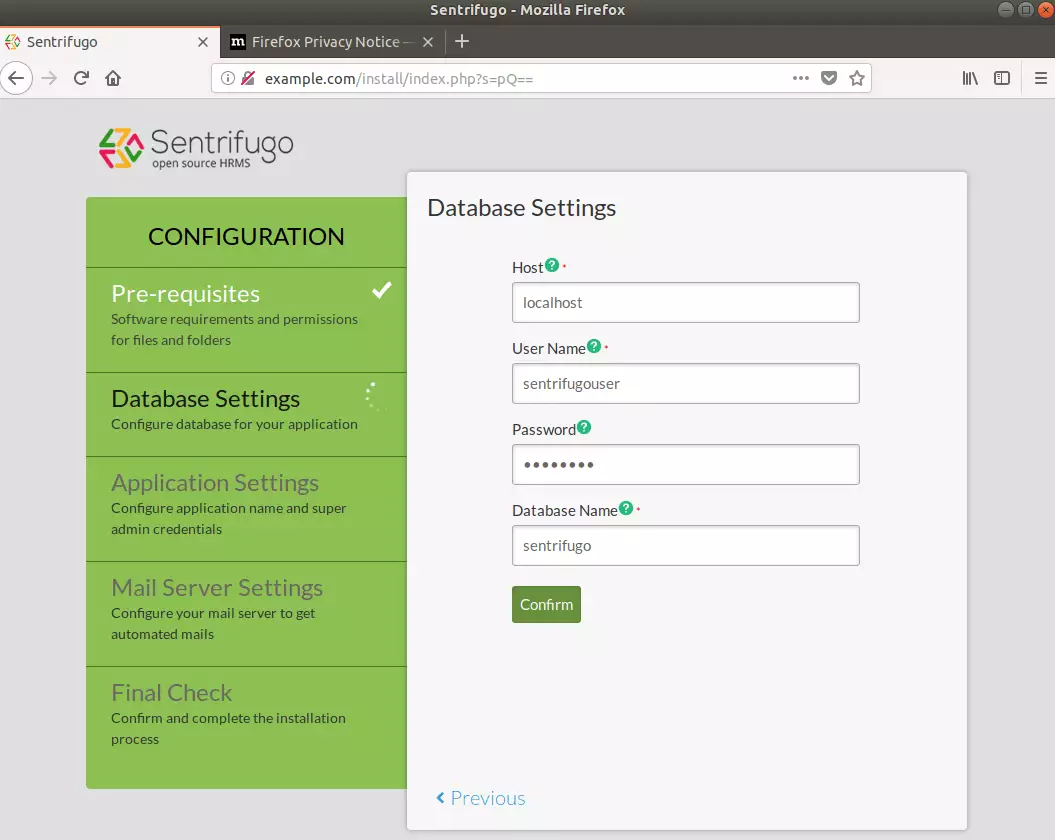Screen dimensions: 1055x840
Task: Bookmark this page with the star
Action: pos(857,78)
